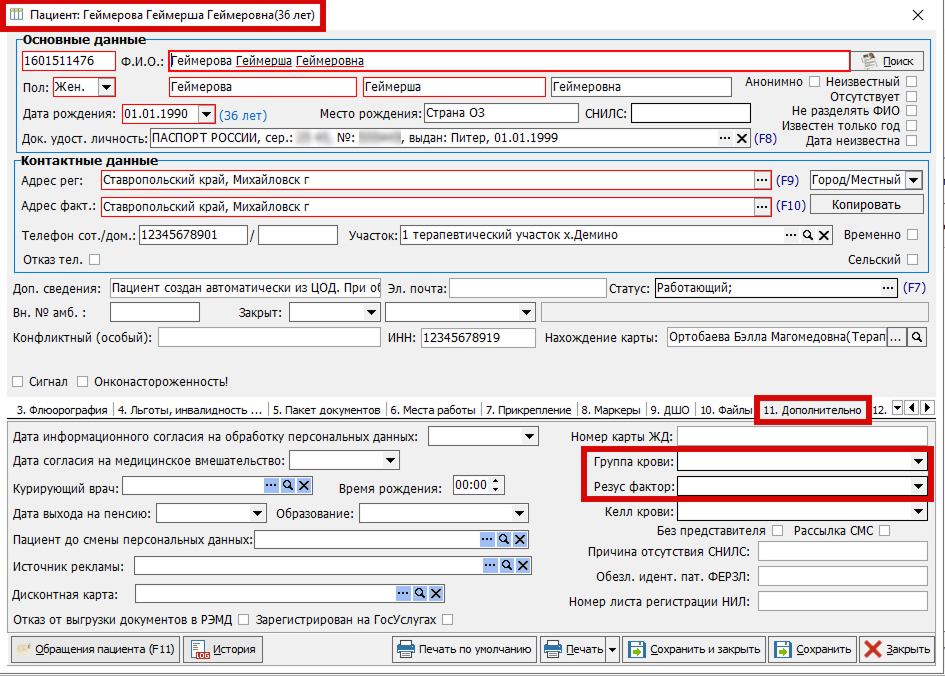Open actual address ellipsis selector

tap(762, 207)
